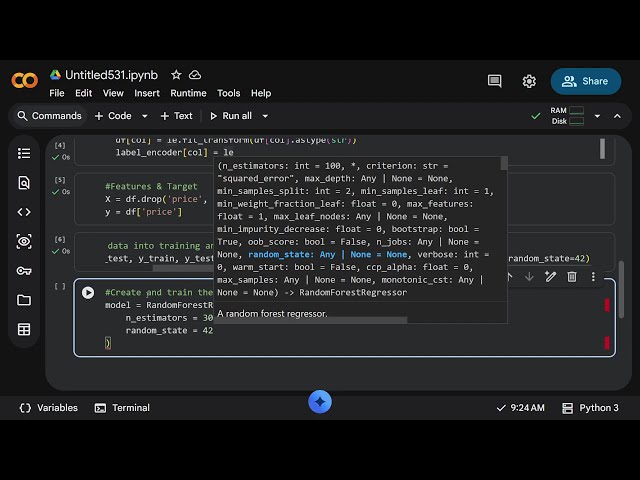
Task: Click the cloud save status icon
Action: (195, 75)
